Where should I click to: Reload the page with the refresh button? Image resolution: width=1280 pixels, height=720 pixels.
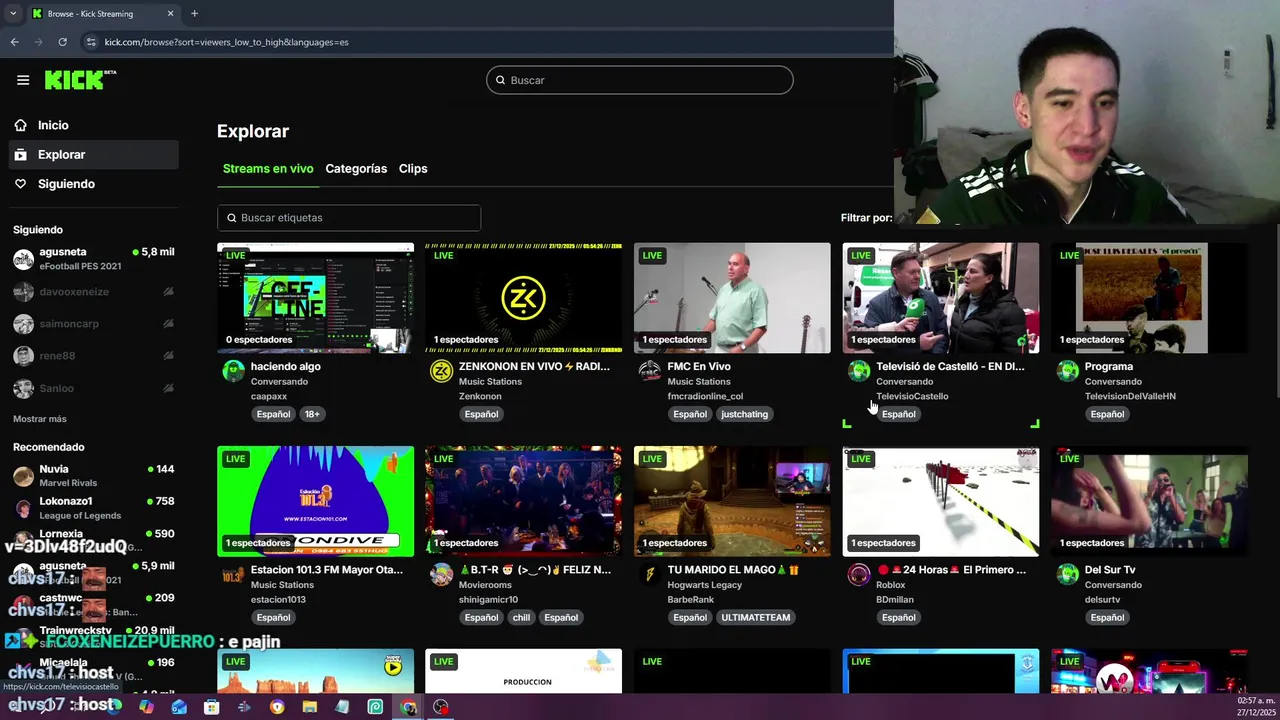click(x=62, y=42)
